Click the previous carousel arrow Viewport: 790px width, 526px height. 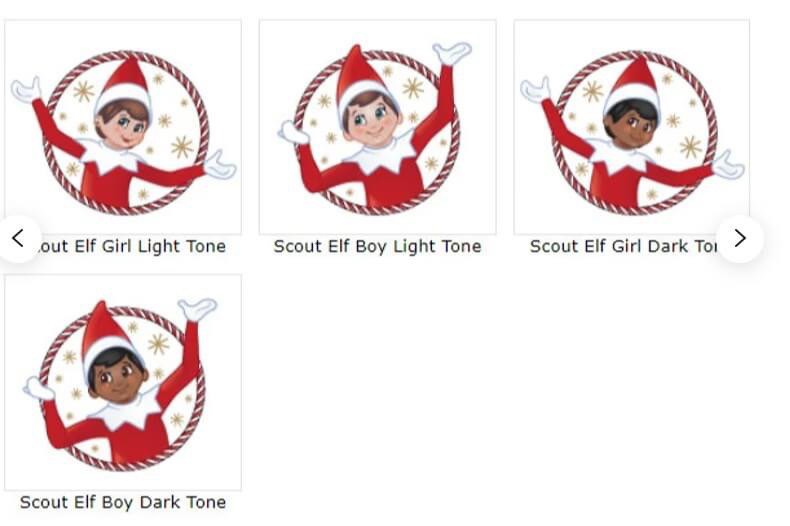coord(18,238)
